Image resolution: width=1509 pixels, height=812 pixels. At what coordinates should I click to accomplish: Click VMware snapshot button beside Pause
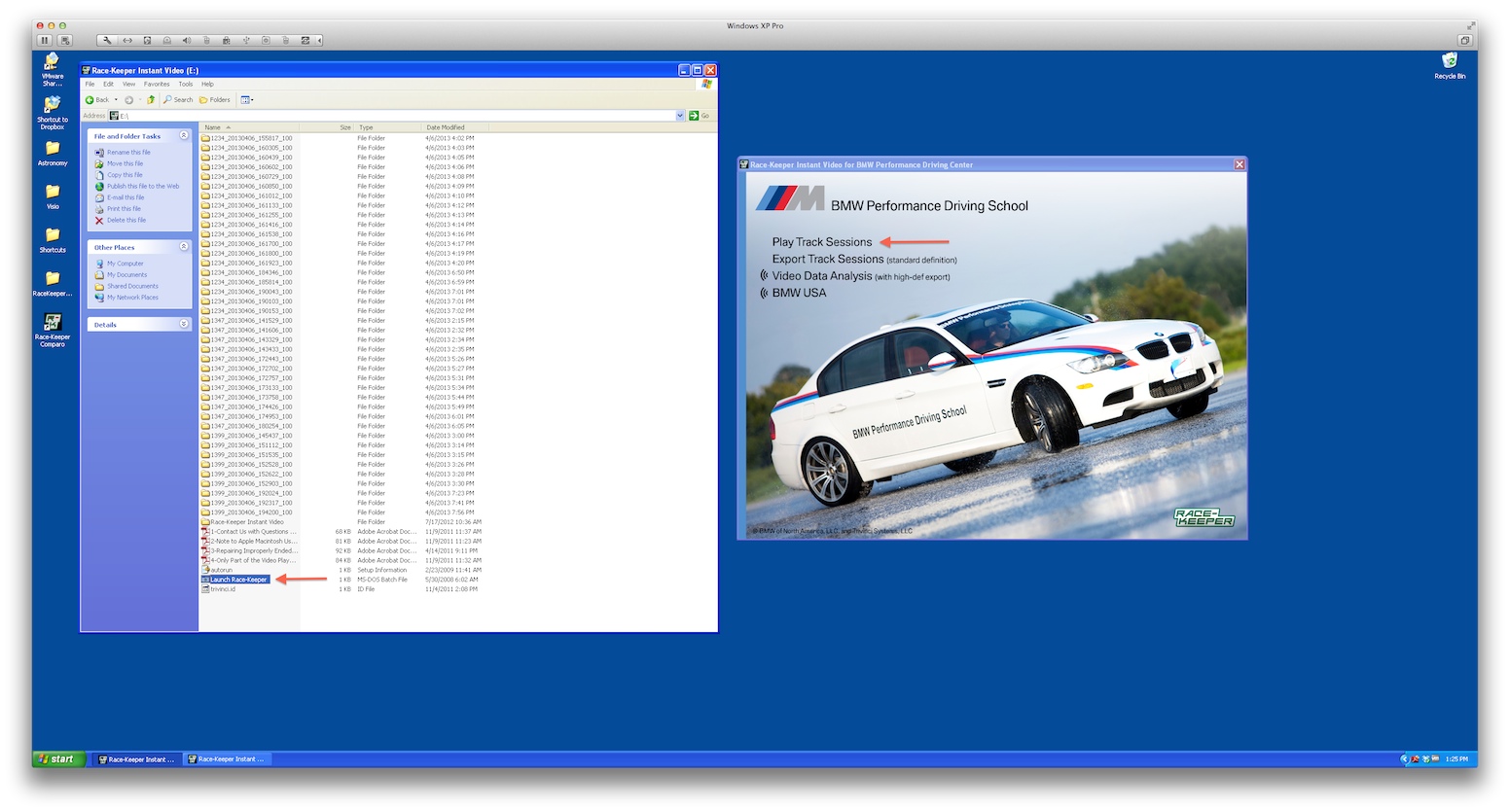click(x=65, y=40)
